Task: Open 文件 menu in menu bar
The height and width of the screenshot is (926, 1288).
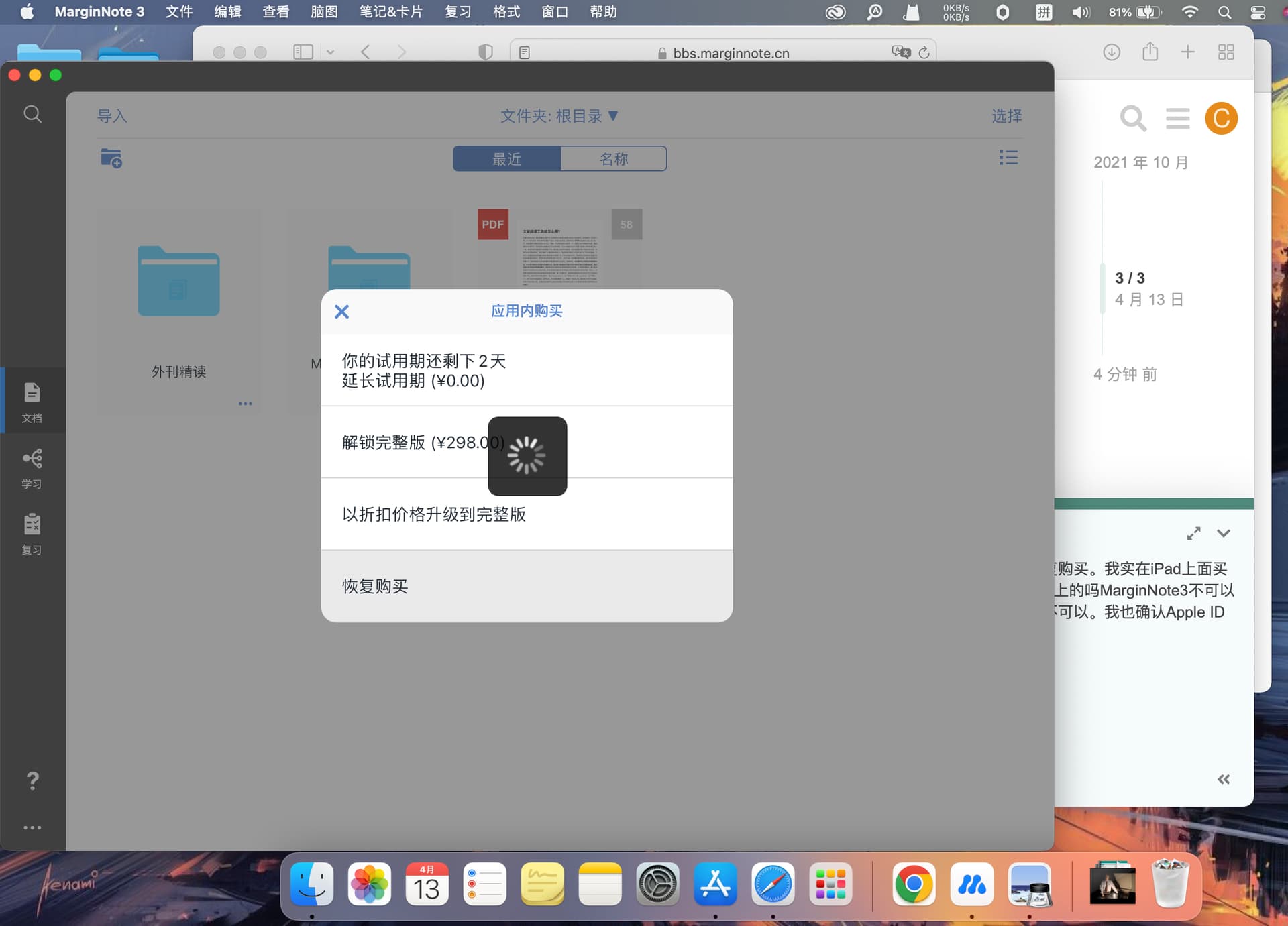Action: [179, 12]
